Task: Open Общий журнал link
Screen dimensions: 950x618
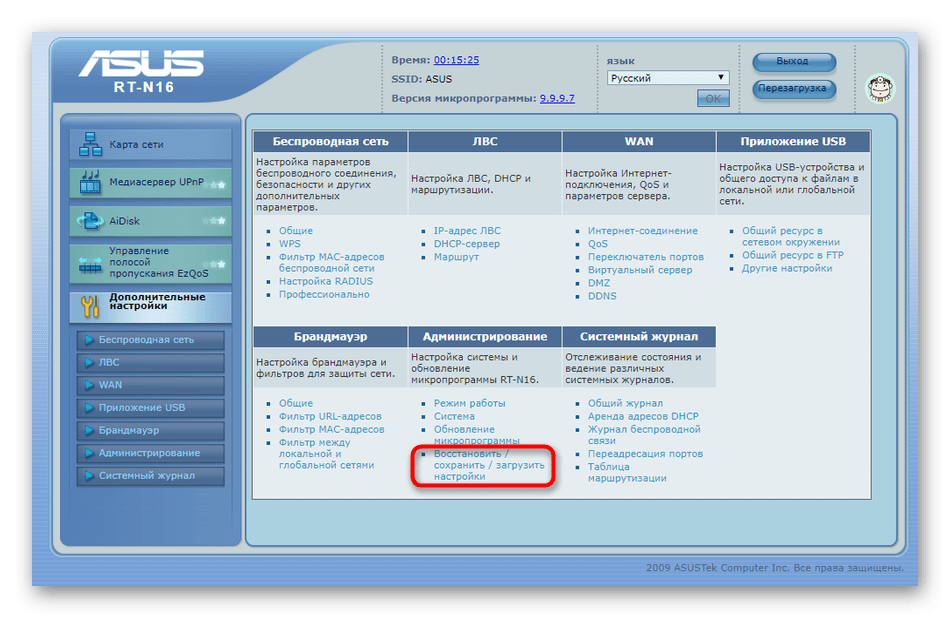Action: point(625,404)
